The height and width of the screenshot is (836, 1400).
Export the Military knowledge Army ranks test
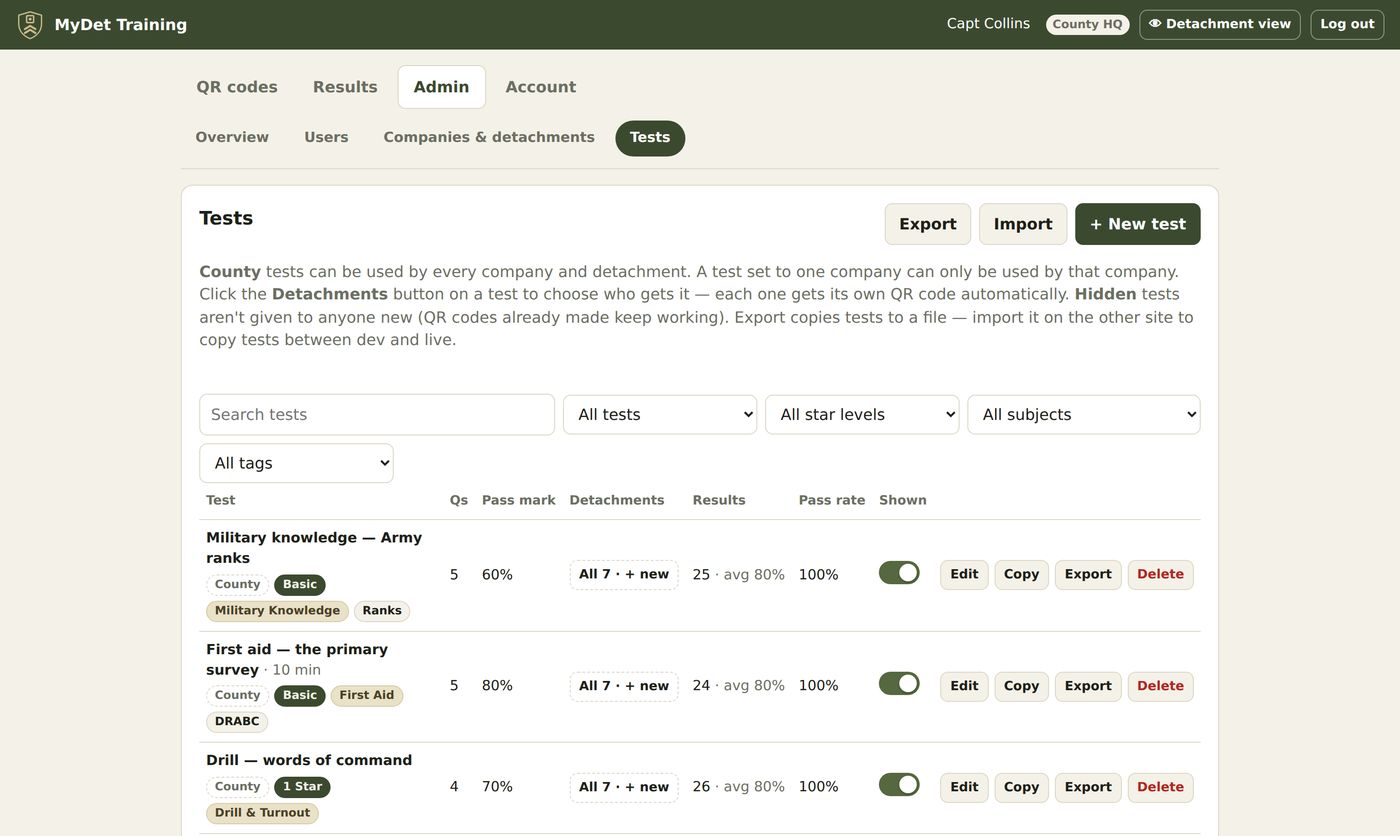click(x=1088, y=575)
